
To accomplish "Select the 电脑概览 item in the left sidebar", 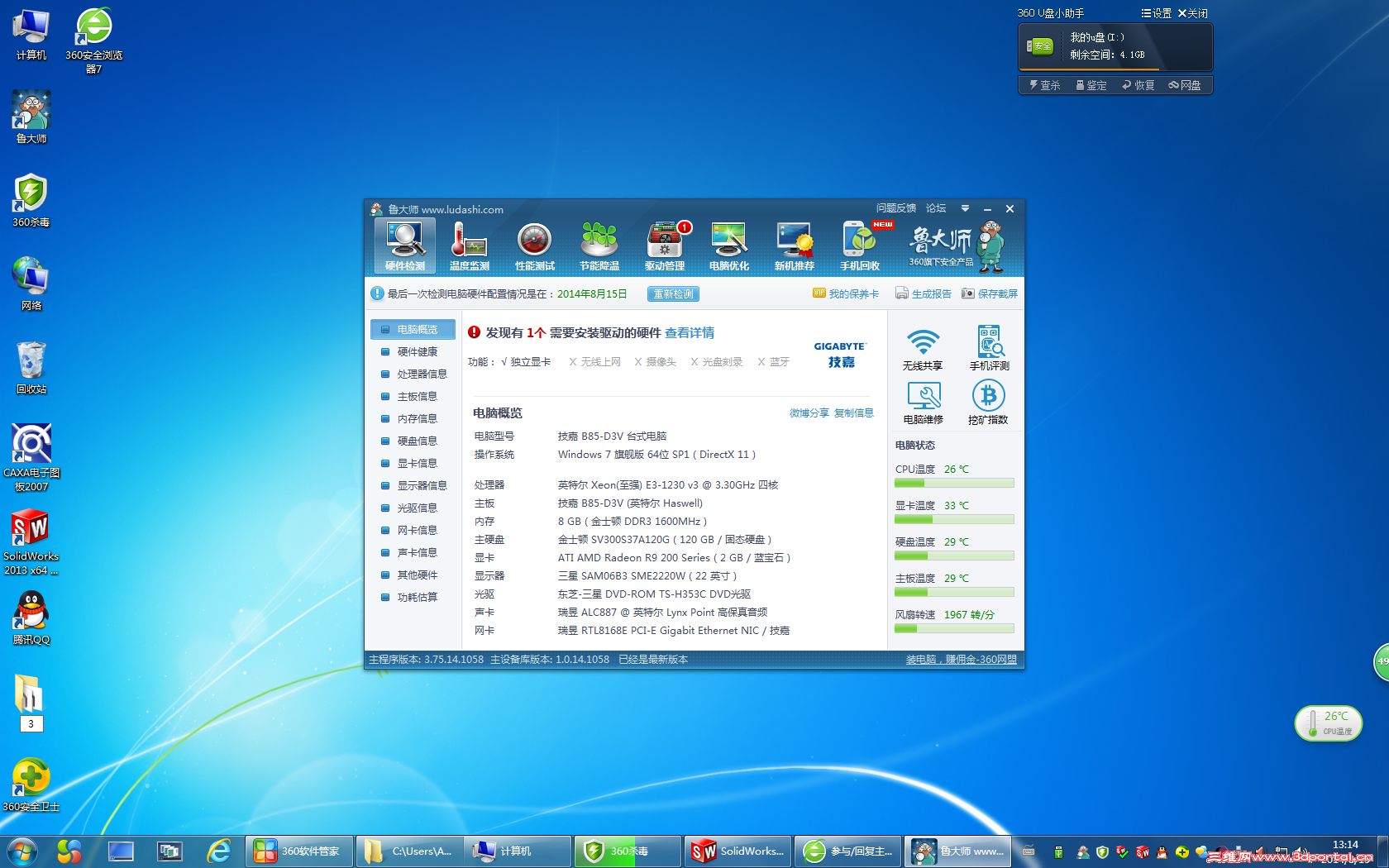I will coord(413,329).
